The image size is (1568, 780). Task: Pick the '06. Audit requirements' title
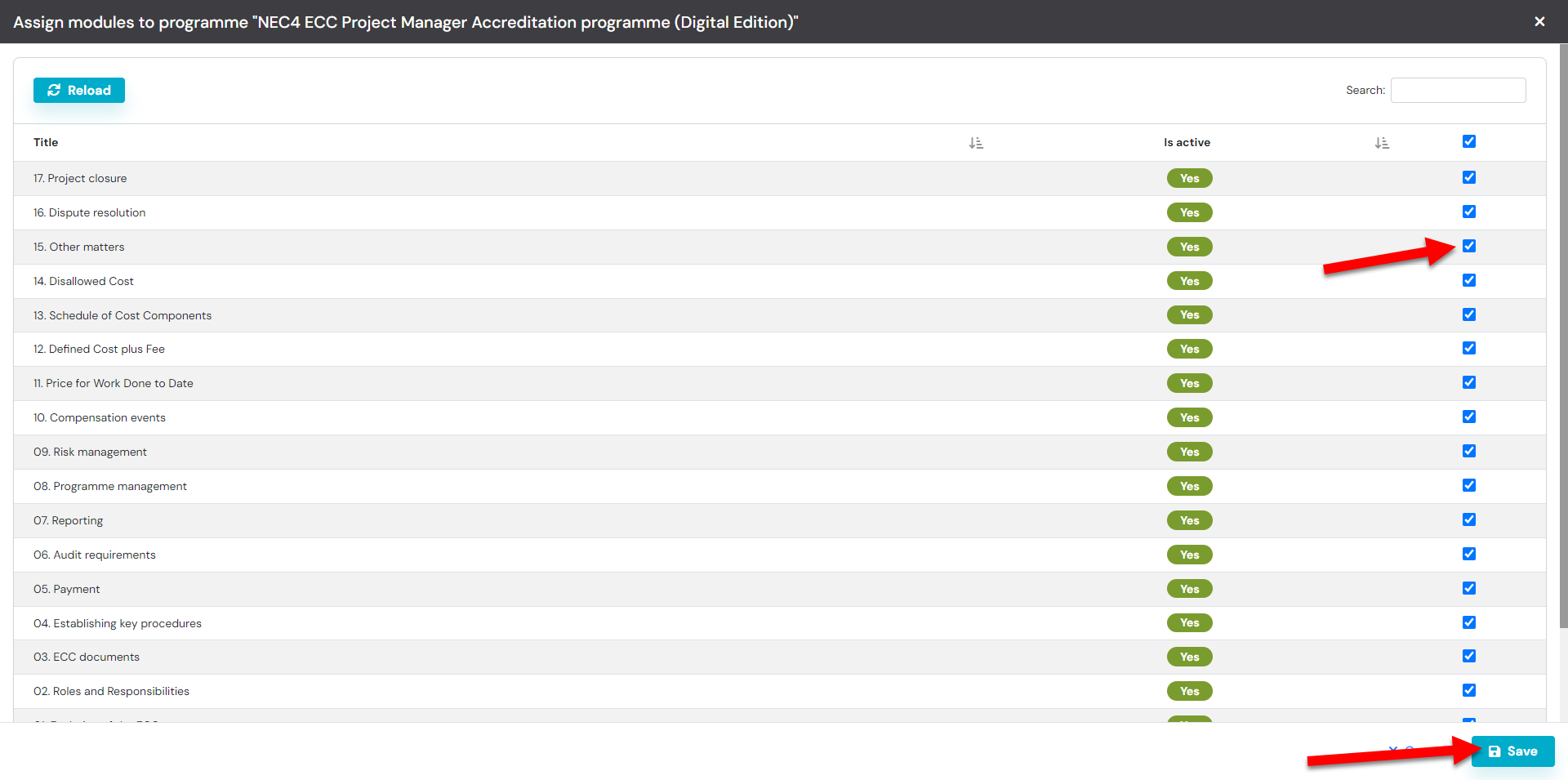click(x=95, y=555)
